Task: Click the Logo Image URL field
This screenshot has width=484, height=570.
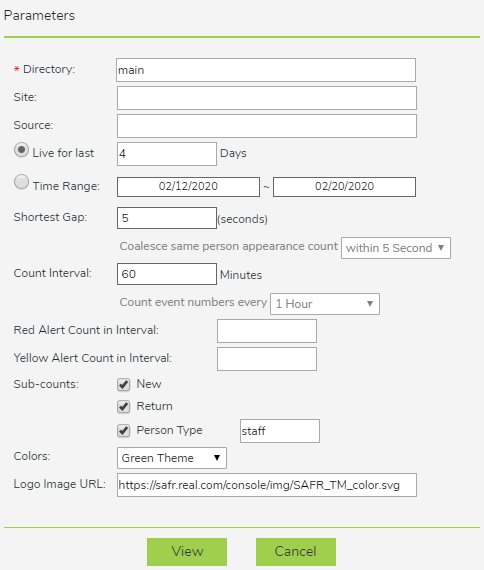Action: point(267,485)
